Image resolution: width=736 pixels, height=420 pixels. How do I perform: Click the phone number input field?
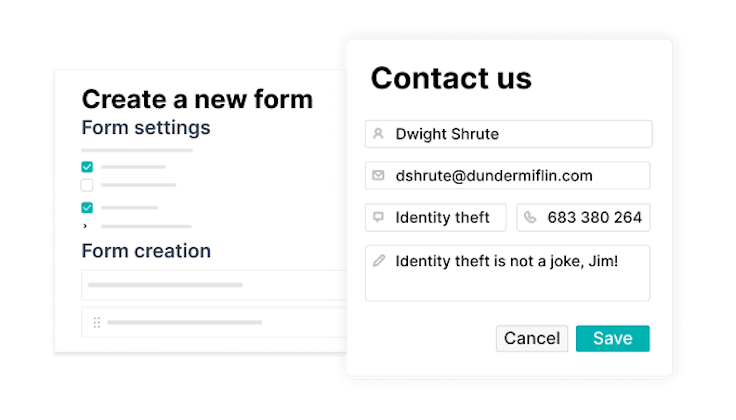click(583, 217)
